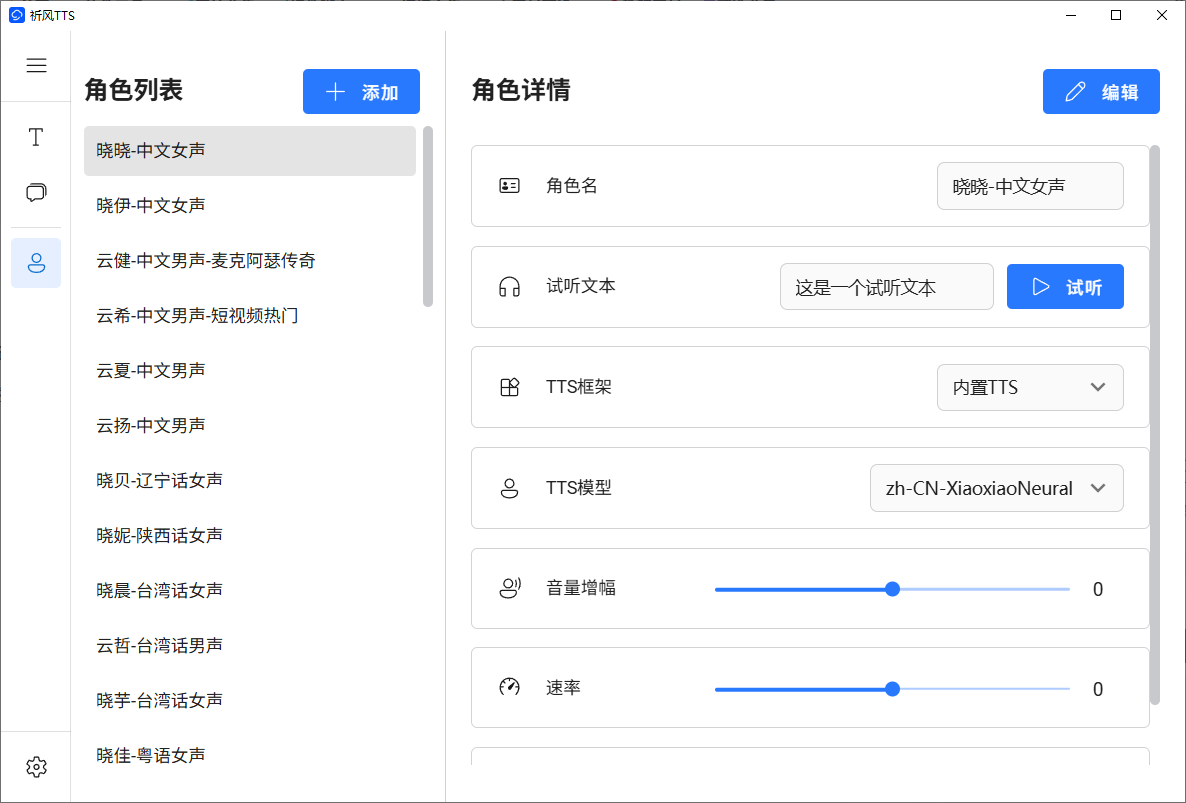Open the hamburger menu in the sidebar
The width and height of the screenshot is (1186, 803).
click(36, 64)
